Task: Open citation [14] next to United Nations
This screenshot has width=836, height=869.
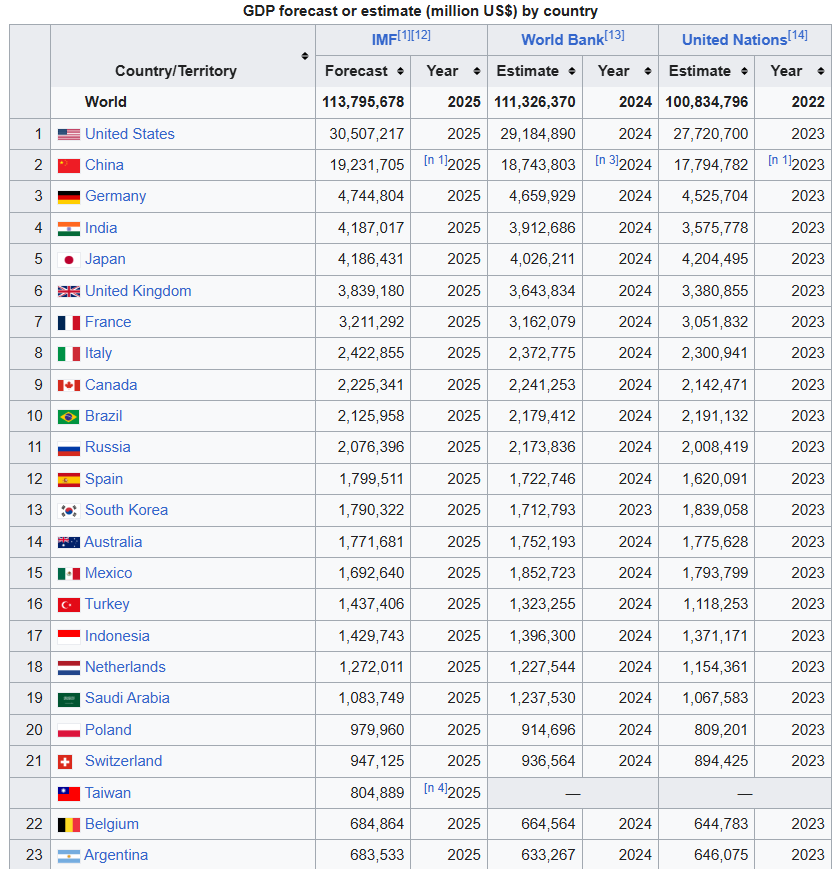Action: (x=798, y=35)
